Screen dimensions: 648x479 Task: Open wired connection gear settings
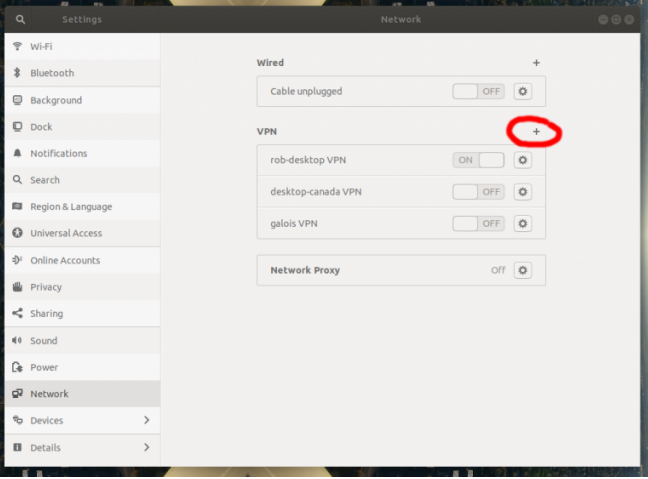(x=522, y=91)
